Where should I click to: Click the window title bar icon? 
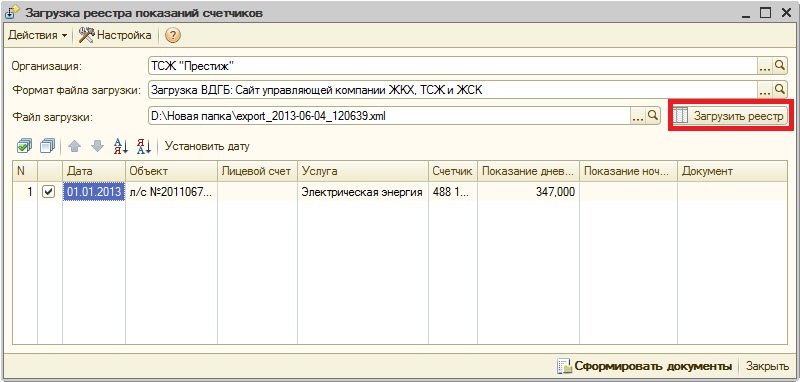pos(12,13)
